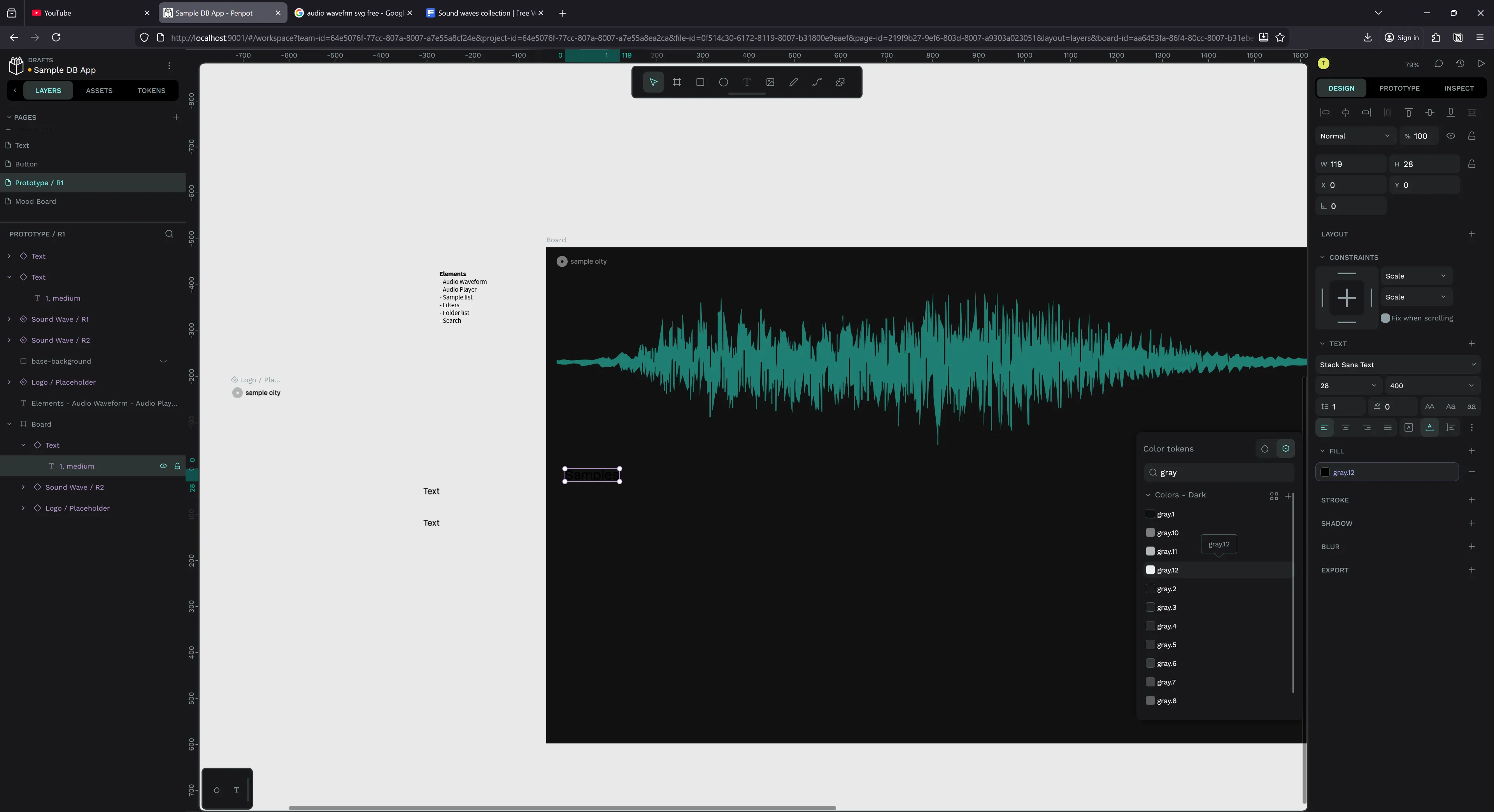1494x812 pixels.
Task: Add a new stroke
Action: click(x=1471, y=500)
